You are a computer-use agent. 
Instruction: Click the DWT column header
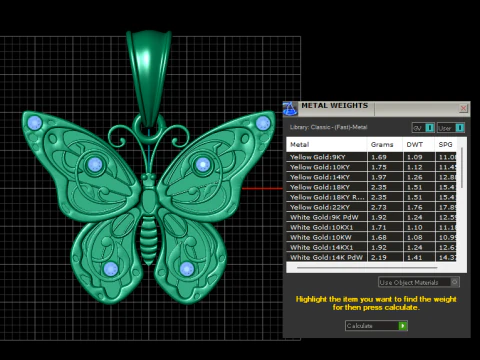418,145
